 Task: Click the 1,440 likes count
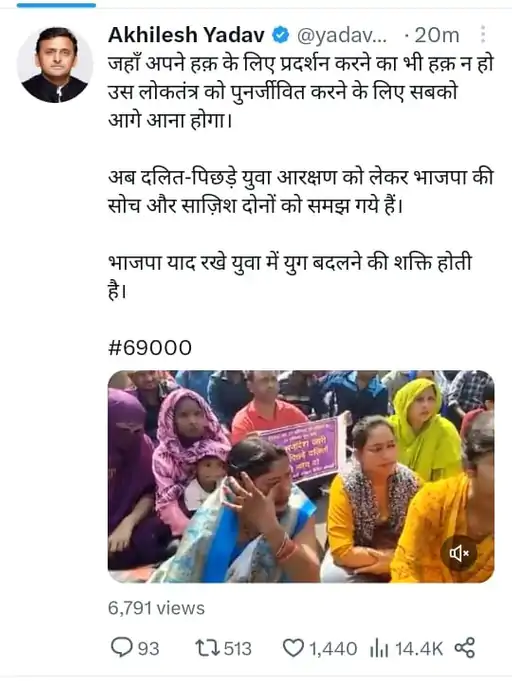tap(333, 648)
